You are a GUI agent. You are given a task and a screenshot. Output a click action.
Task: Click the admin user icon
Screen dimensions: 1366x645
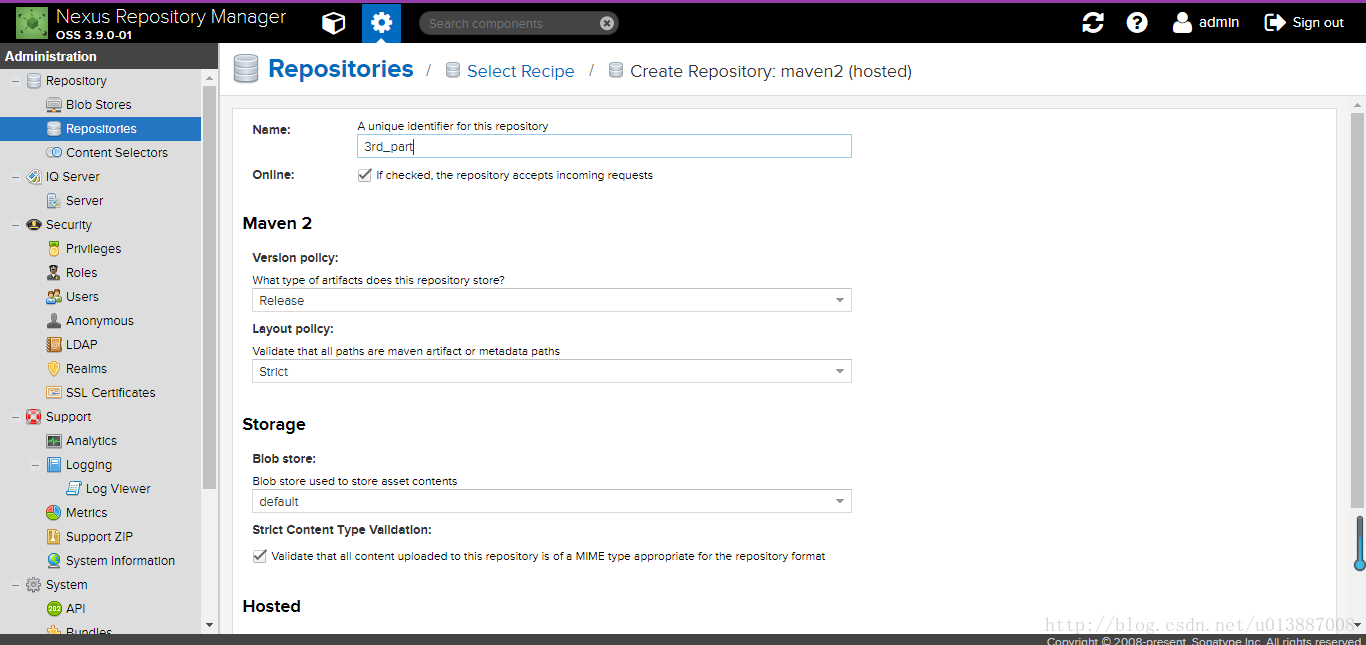(x=1182, y=22)
